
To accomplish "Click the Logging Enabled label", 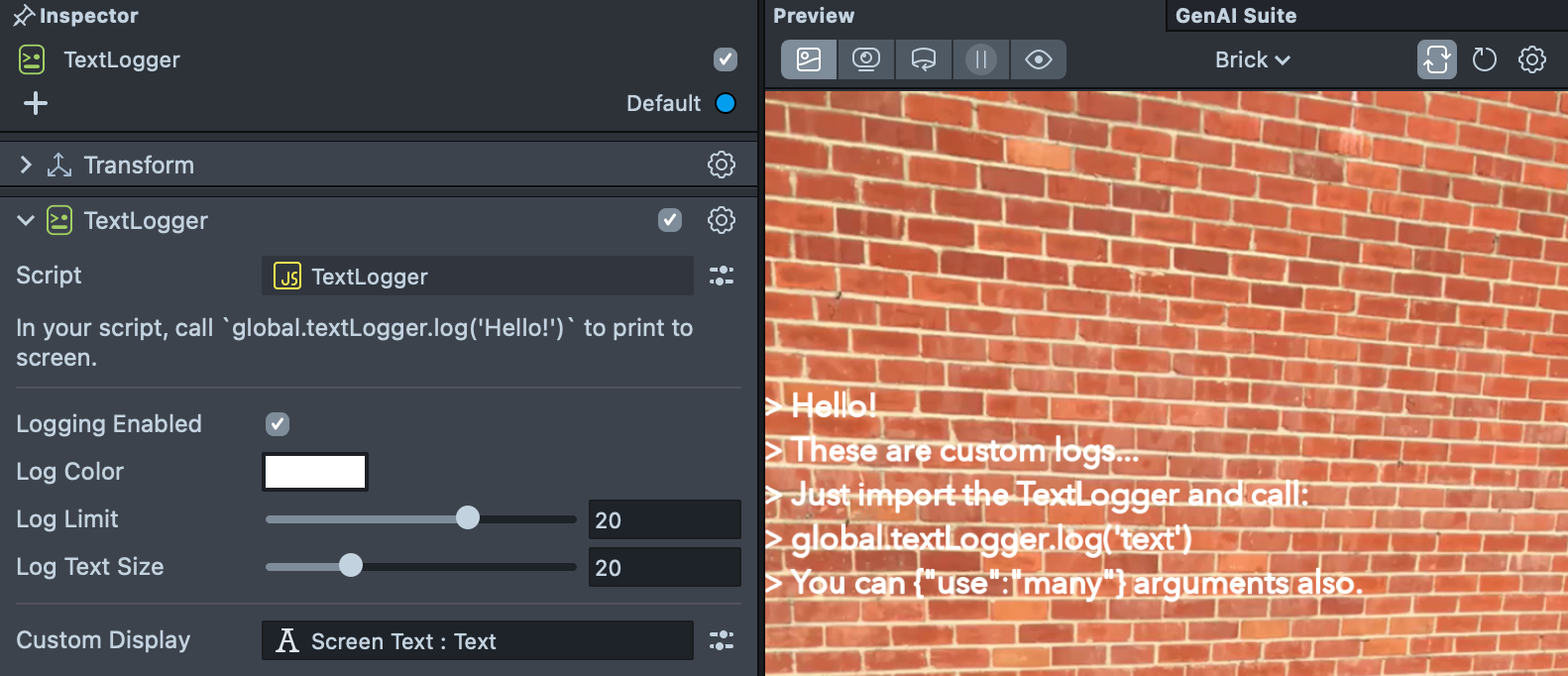I will (x=109, y=424).
